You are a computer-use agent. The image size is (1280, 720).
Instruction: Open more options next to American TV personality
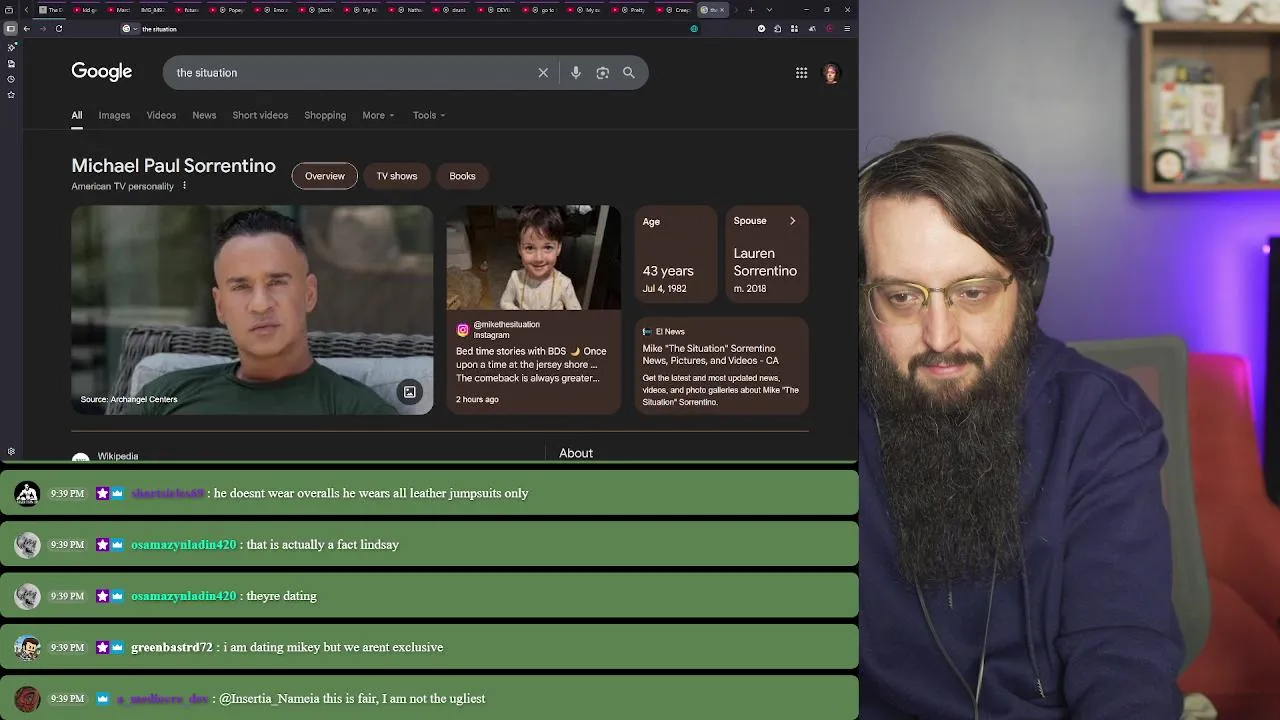184,186
